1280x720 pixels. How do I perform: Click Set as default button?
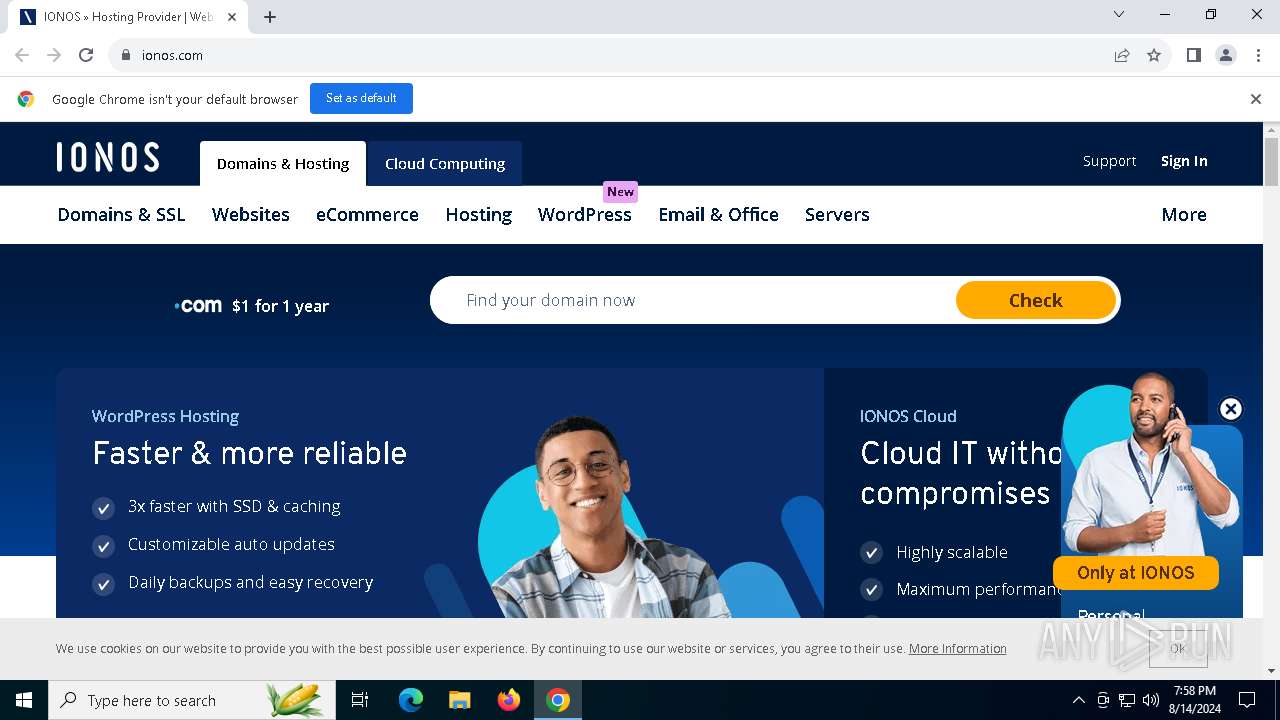point(361,98)
